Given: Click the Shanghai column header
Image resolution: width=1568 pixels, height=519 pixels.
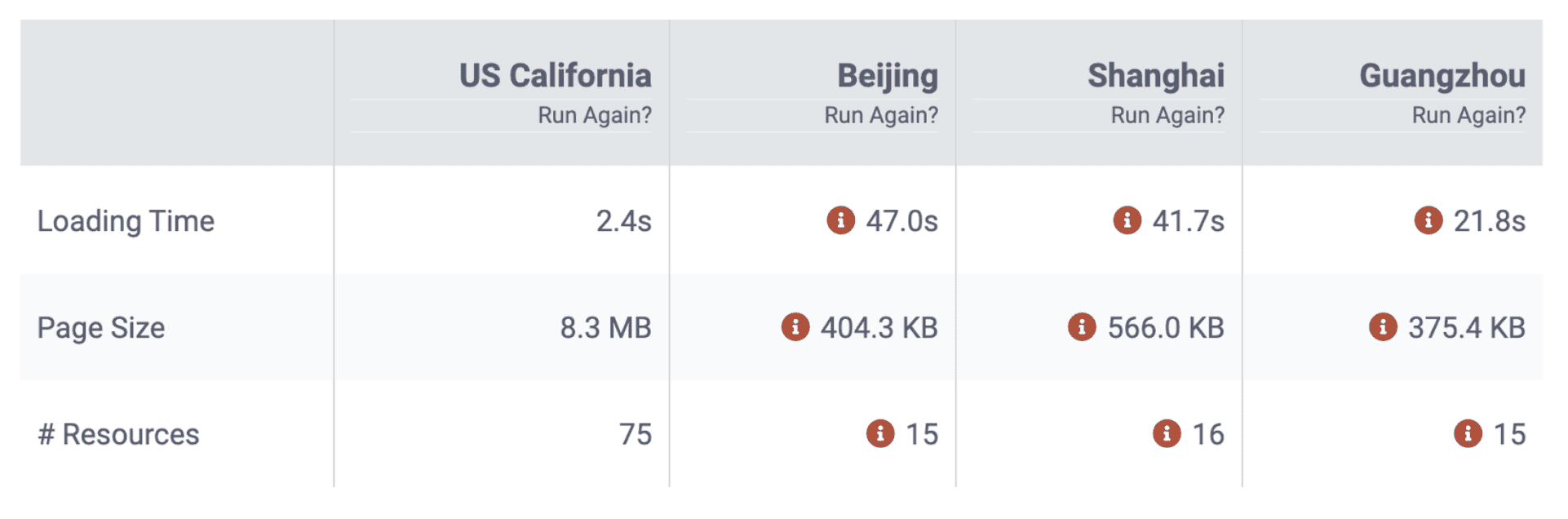Looking at the screenshot, I should click(1155, 76).
